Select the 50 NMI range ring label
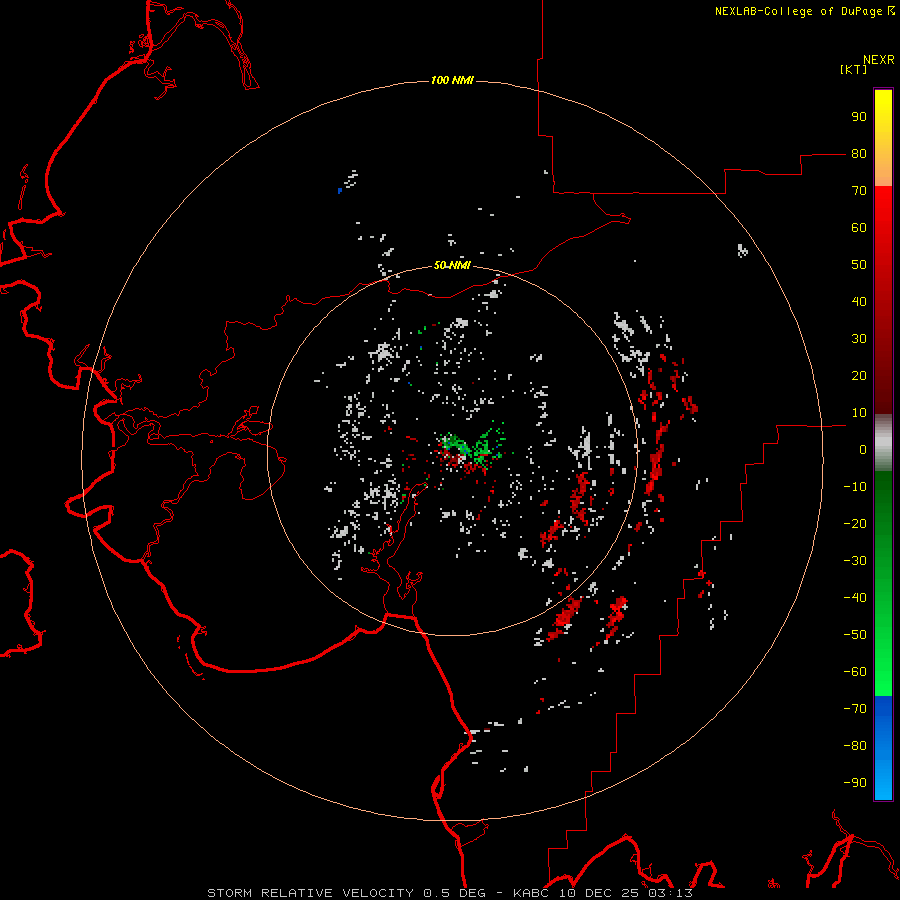Viewport: 900px width, 900px height. tap(452, 265)
